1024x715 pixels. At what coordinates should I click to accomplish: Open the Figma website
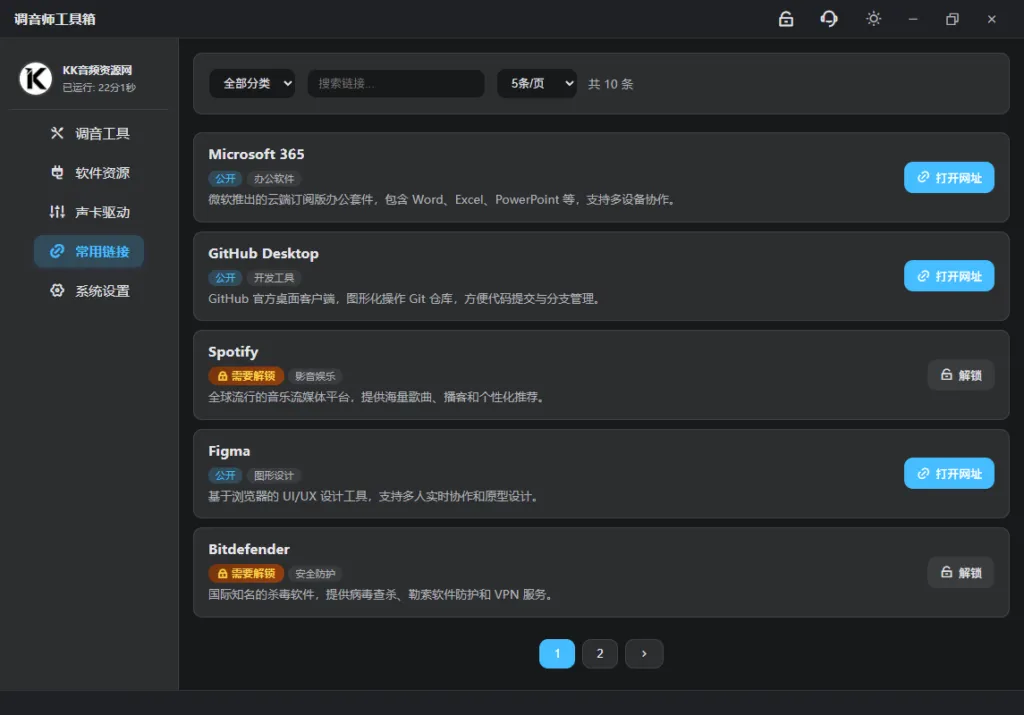(949, 474)
